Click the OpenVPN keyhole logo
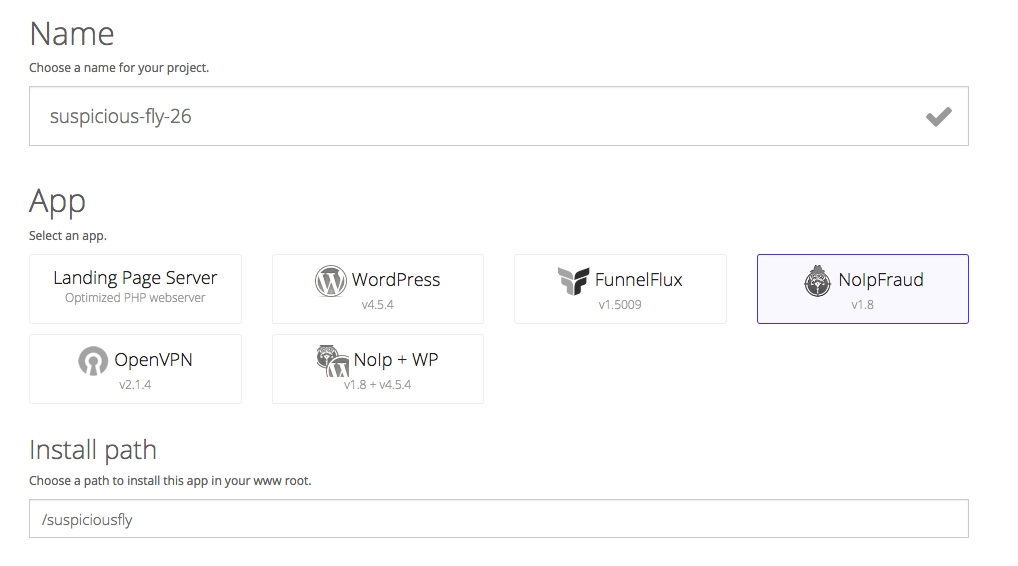 [x=93, y=361]
